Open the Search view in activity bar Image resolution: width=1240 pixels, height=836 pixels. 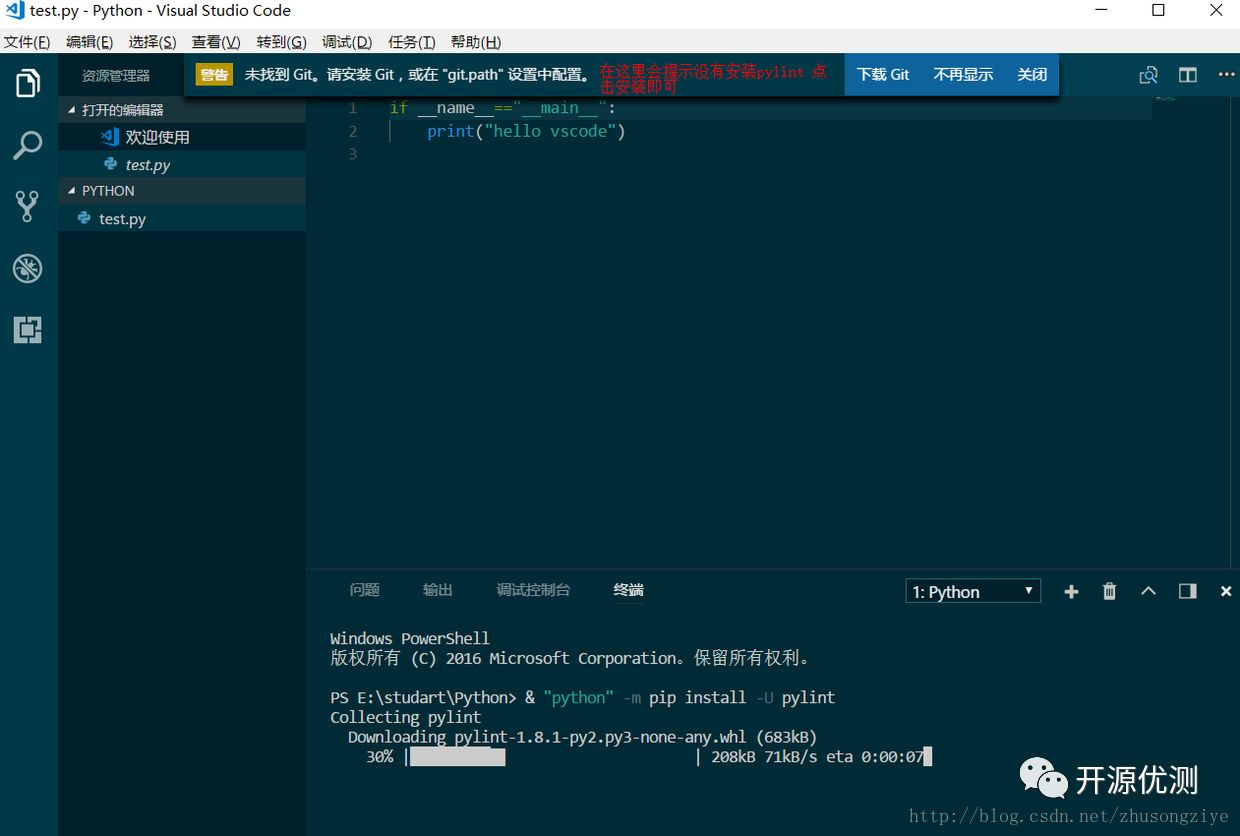pos(28,146)
